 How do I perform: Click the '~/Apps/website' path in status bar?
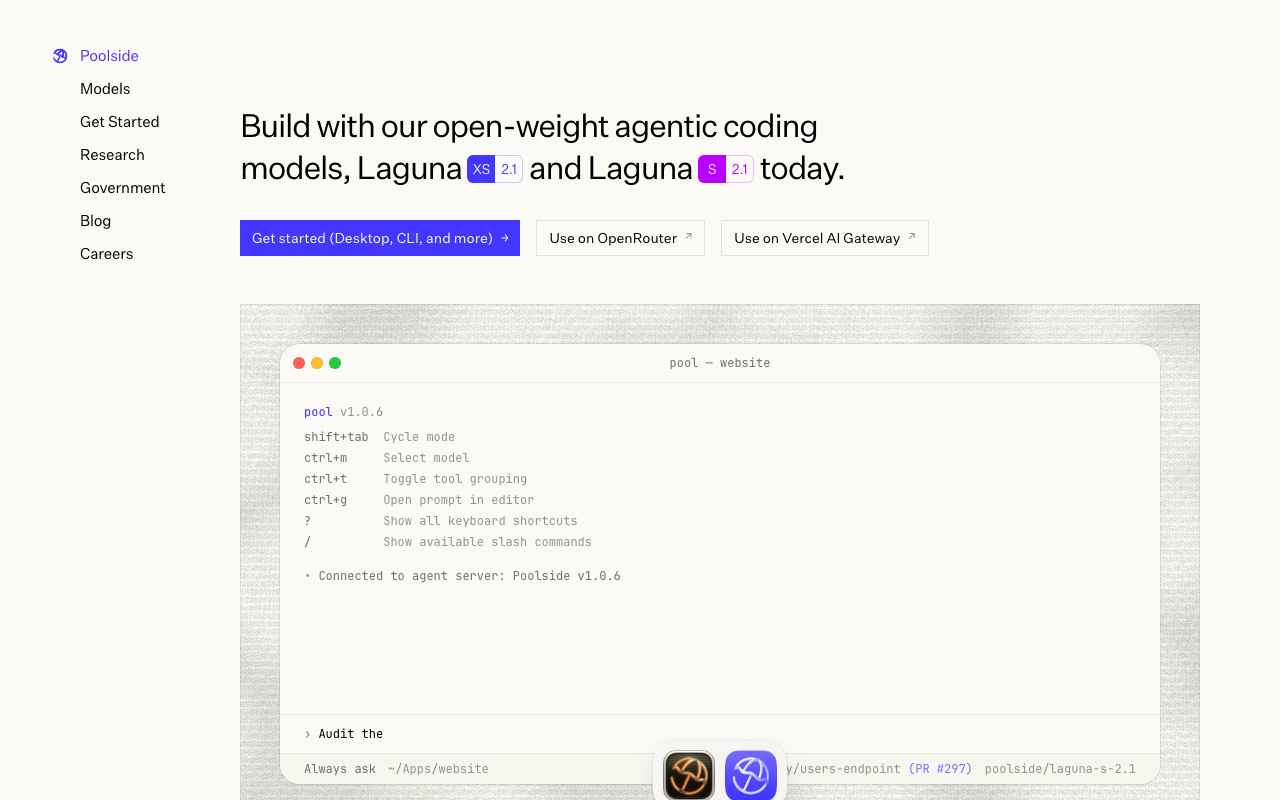click(438, 769)
